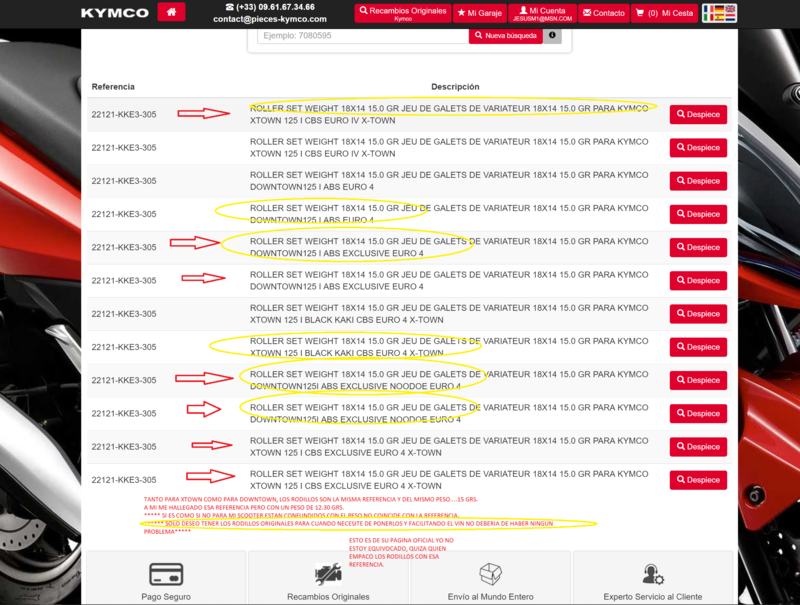Open Despiece for second DOWNTOWN125 I ABS EURO 4 row
800x605 pixels.
tap(698, 214)
